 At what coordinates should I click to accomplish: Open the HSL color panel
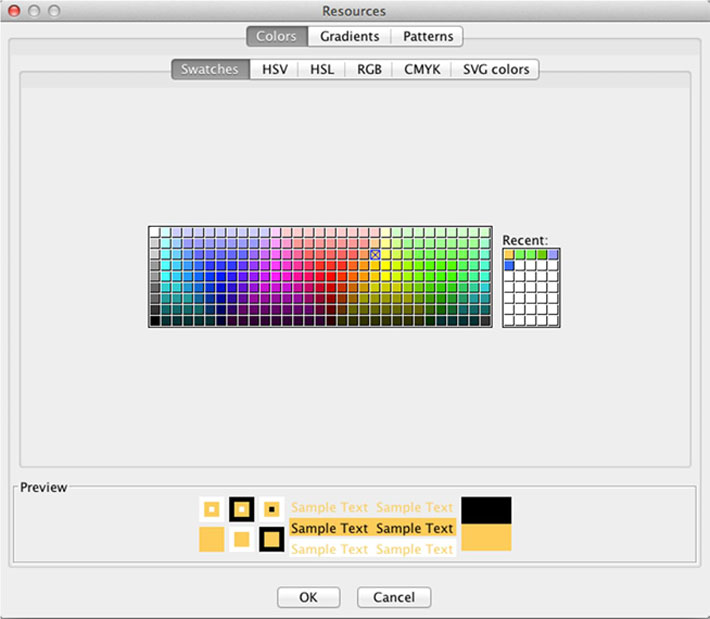coord(322,69)
